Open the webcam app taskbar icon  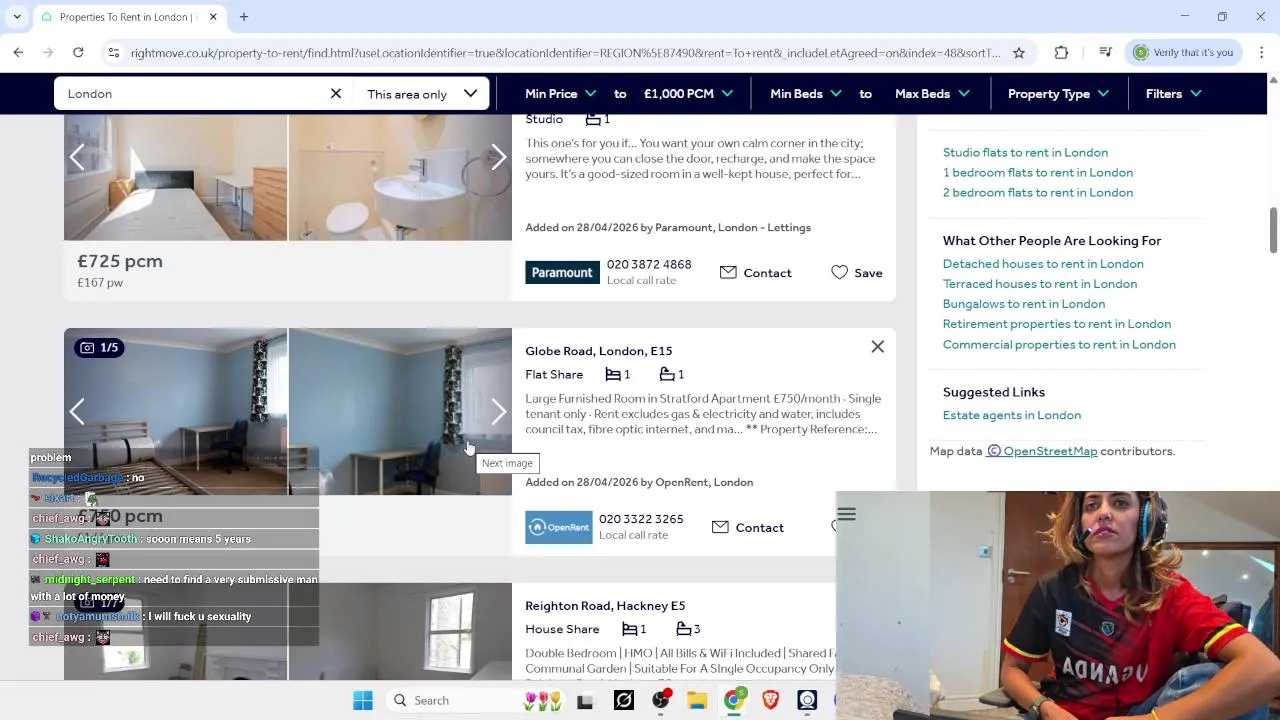807,701
